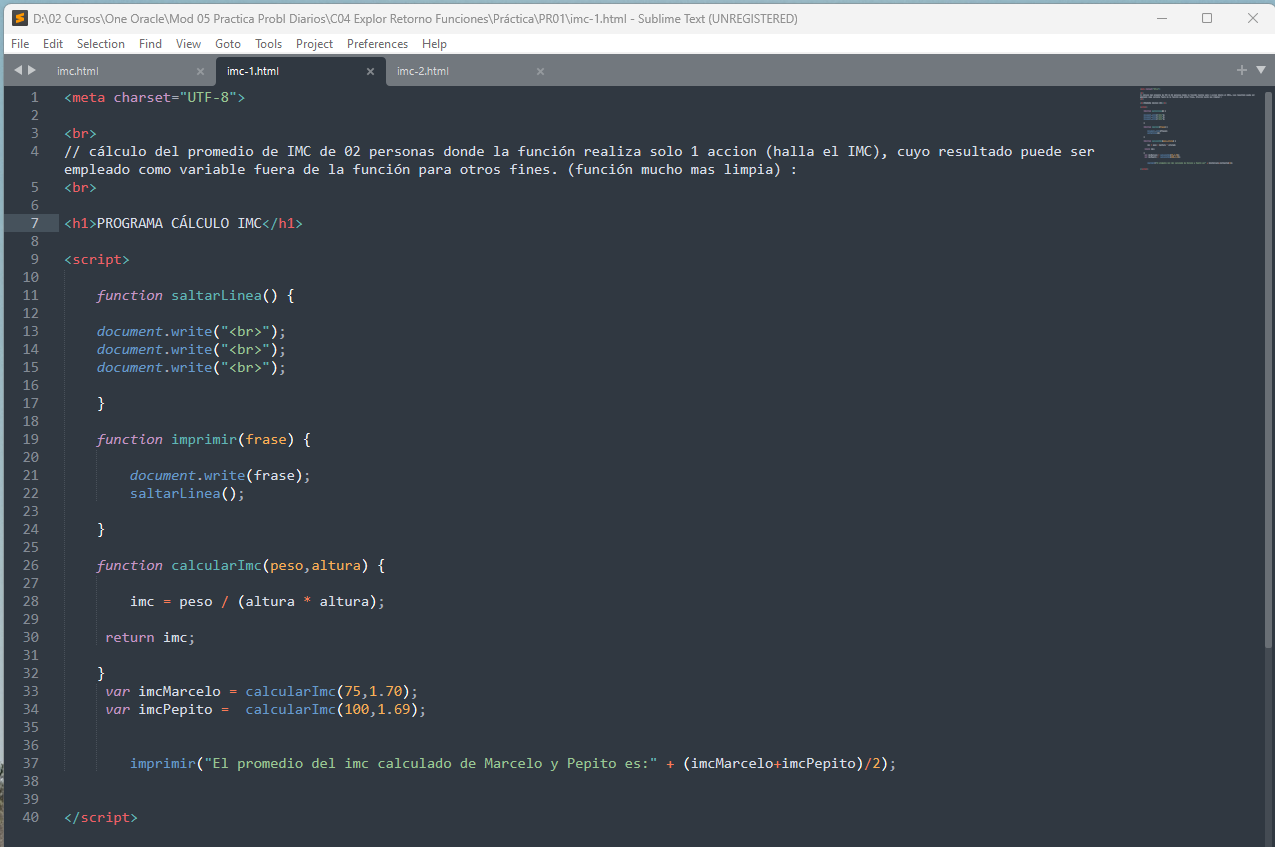
Task: Maximize the Sublime Text window
Action: click(x=1207, y=18)
